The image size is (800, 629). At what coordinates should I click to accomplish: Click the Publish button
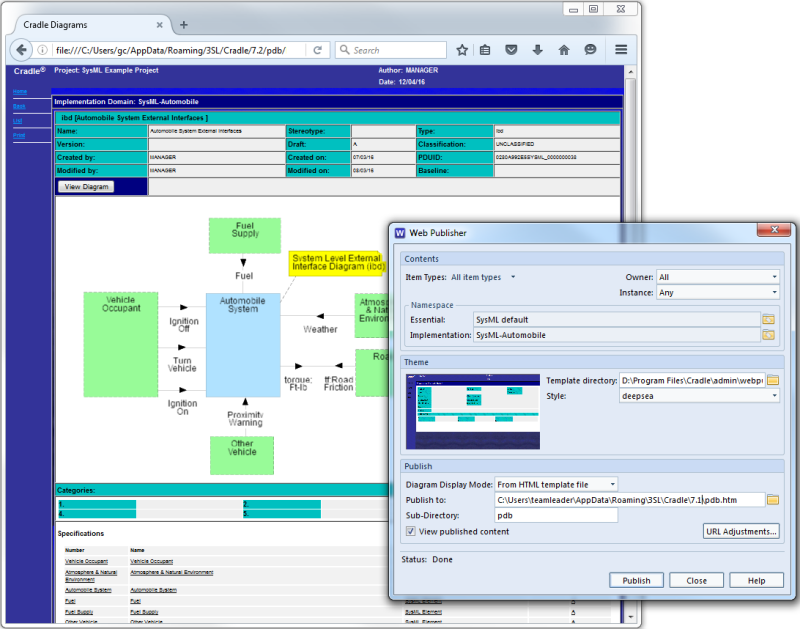click(x=637, y=580)
